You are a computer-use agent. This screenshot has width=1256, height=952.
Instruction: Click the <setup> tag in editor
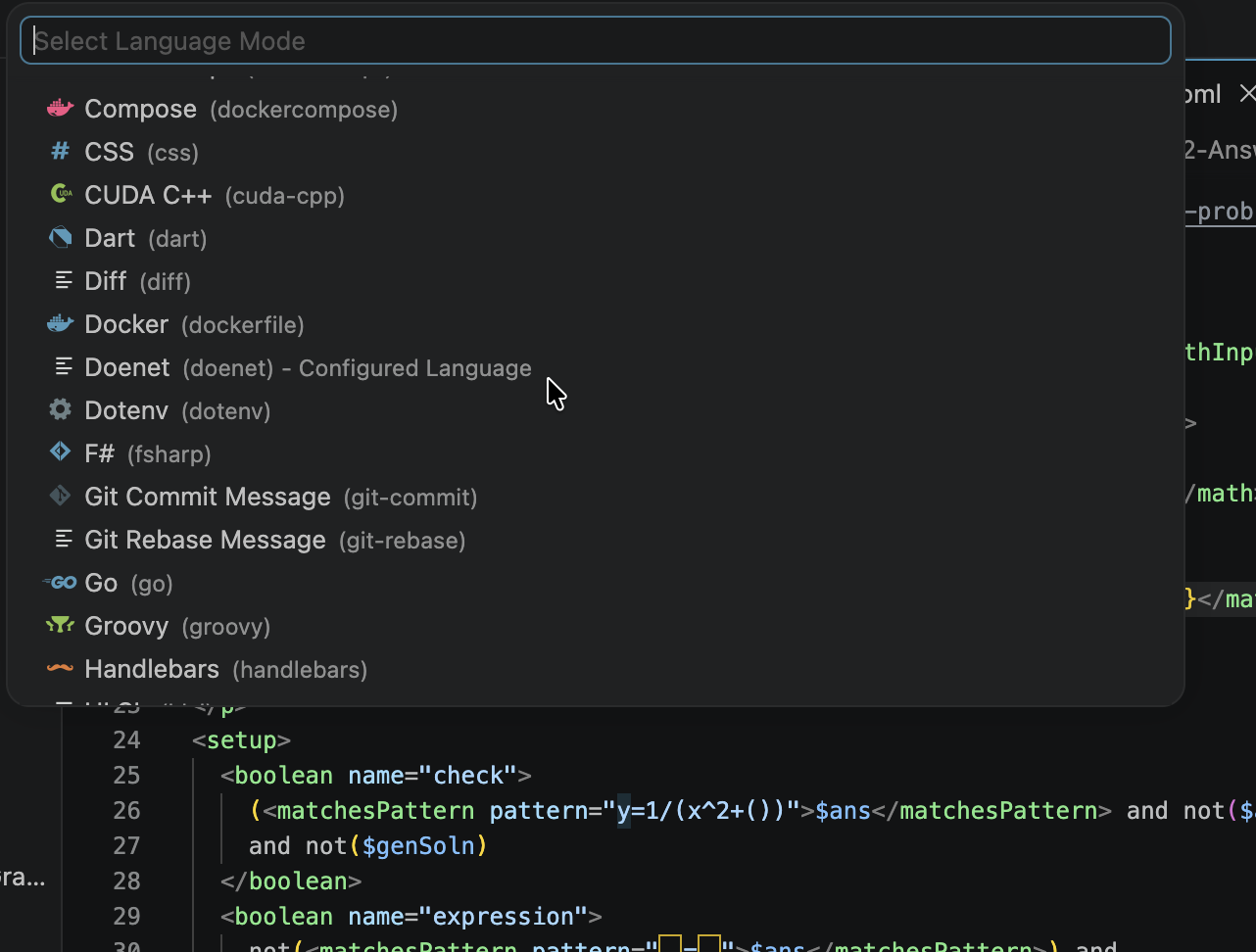tap(242, 739)
